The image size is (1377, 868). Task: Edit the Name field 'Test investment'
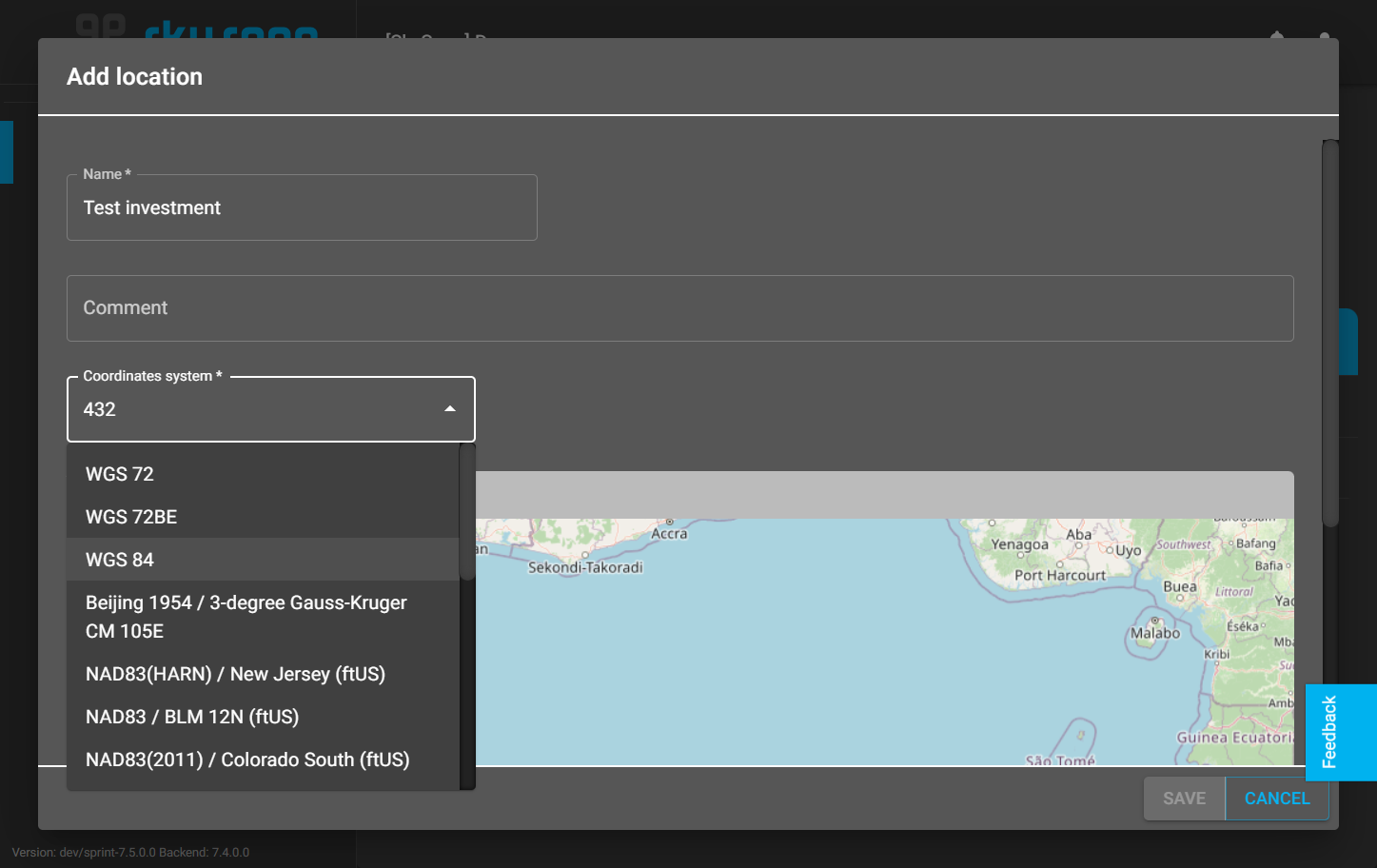click(x=302, y=207)
